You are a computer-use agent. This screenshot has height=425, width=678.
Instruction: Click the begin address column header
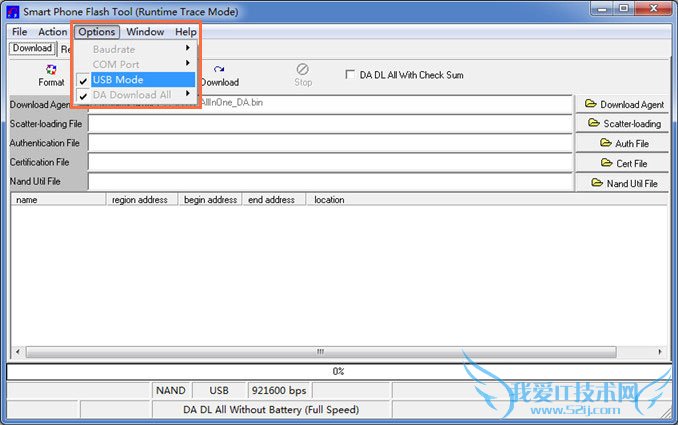point(211,200)
